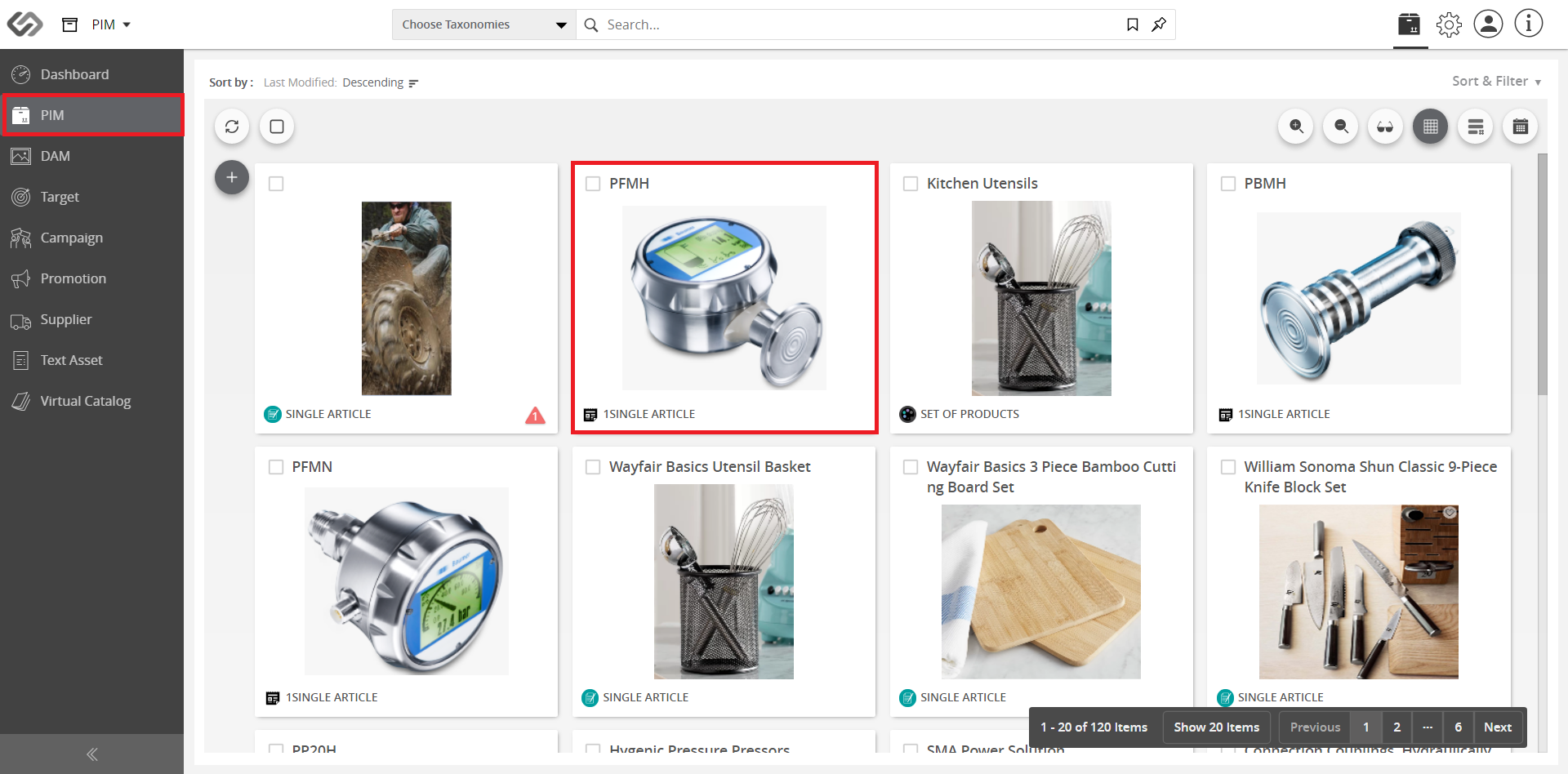Image resolution: width=1568 pixels, height=774 pixels.
Task: Tick Wayfair Basics Utensil Basket checkbox
Action: click(x=594, y=467)
